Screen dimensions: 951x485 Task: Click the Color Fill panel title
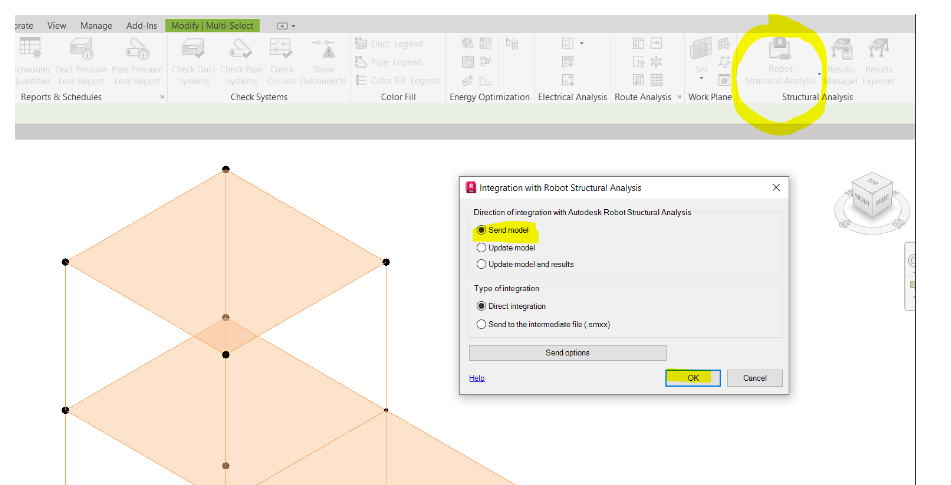[398, 97]
